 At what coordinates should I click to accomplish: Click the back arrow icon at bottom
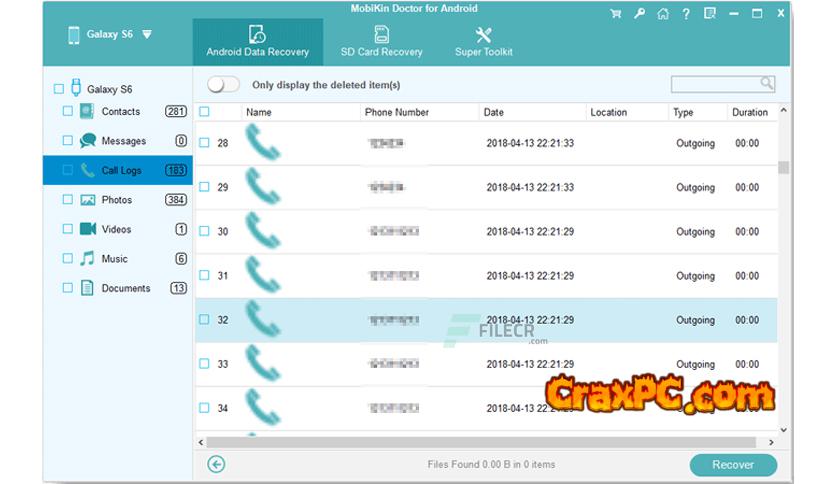216,464
